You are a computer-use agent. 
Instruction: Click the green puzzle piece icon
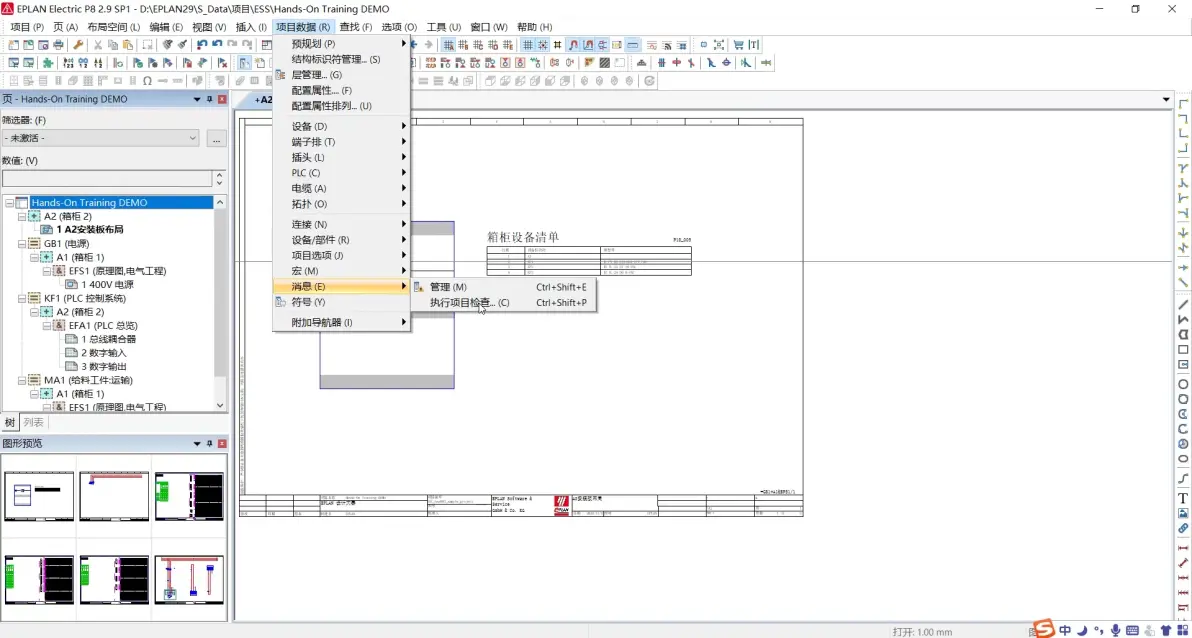coord(48,62)
